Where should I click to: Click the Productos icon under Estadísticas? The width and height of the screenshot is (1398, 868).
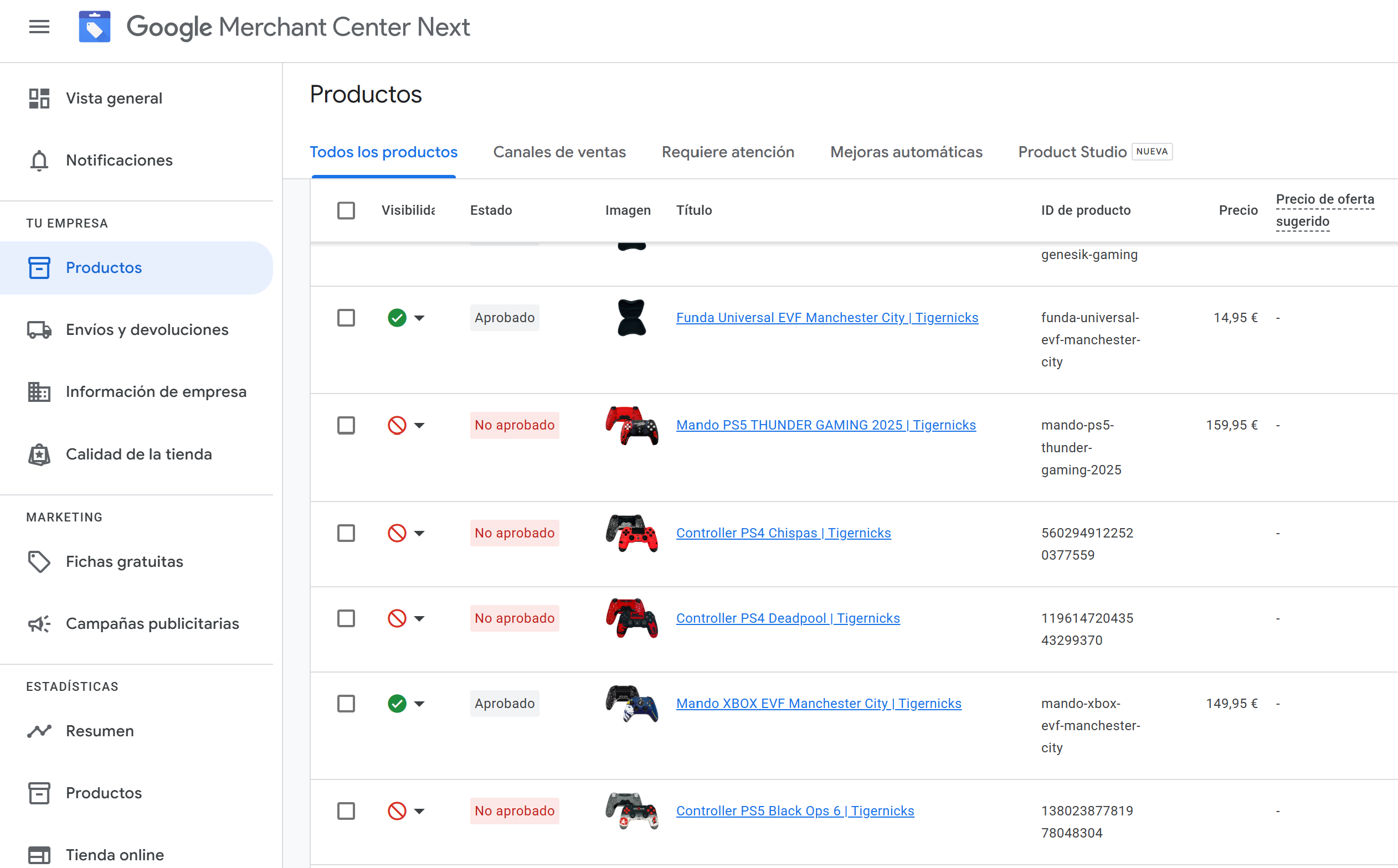point(39,793)
